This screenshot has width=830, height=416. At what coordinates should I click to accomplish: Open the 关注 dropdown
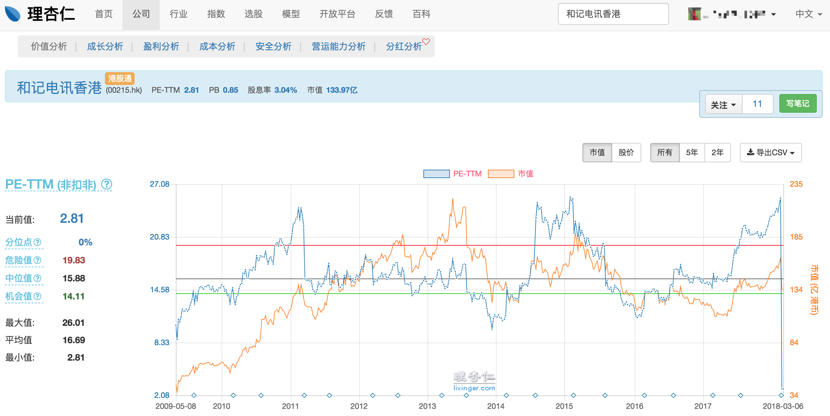(723, 104)
